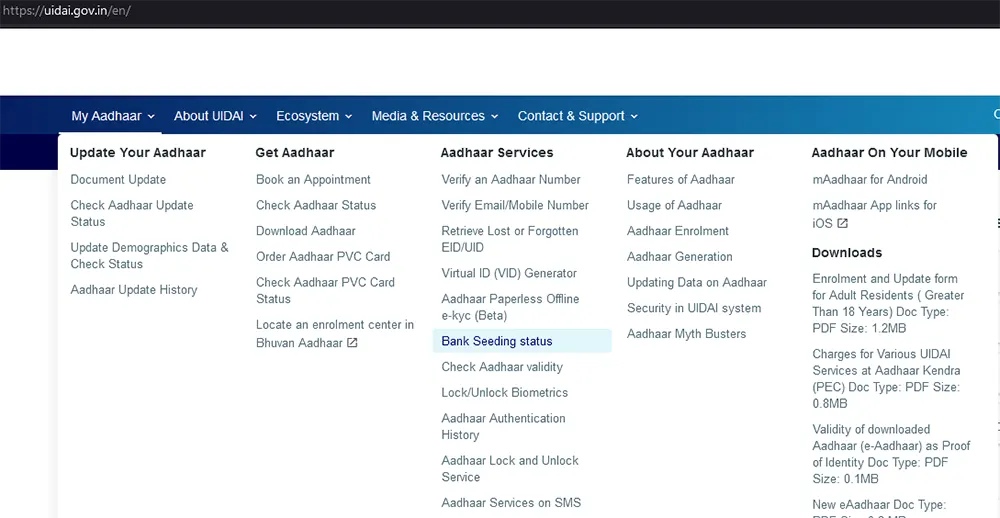Open Features of Aadhaar page
This screenshot has height=518, width=1000.
pyautogui.click(x=680, y=180)
